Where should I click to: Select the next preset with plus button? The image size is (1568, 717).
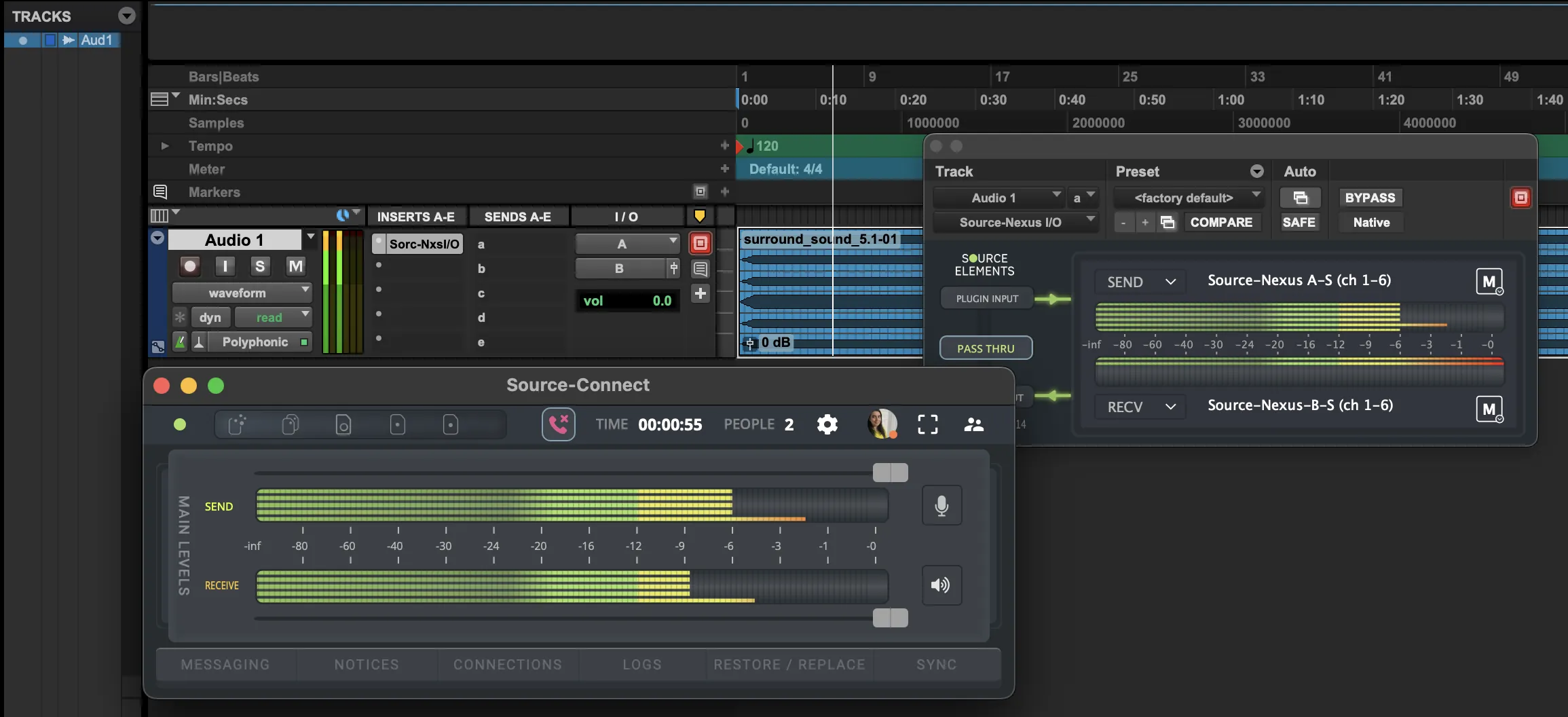[x=1145, y=222]
